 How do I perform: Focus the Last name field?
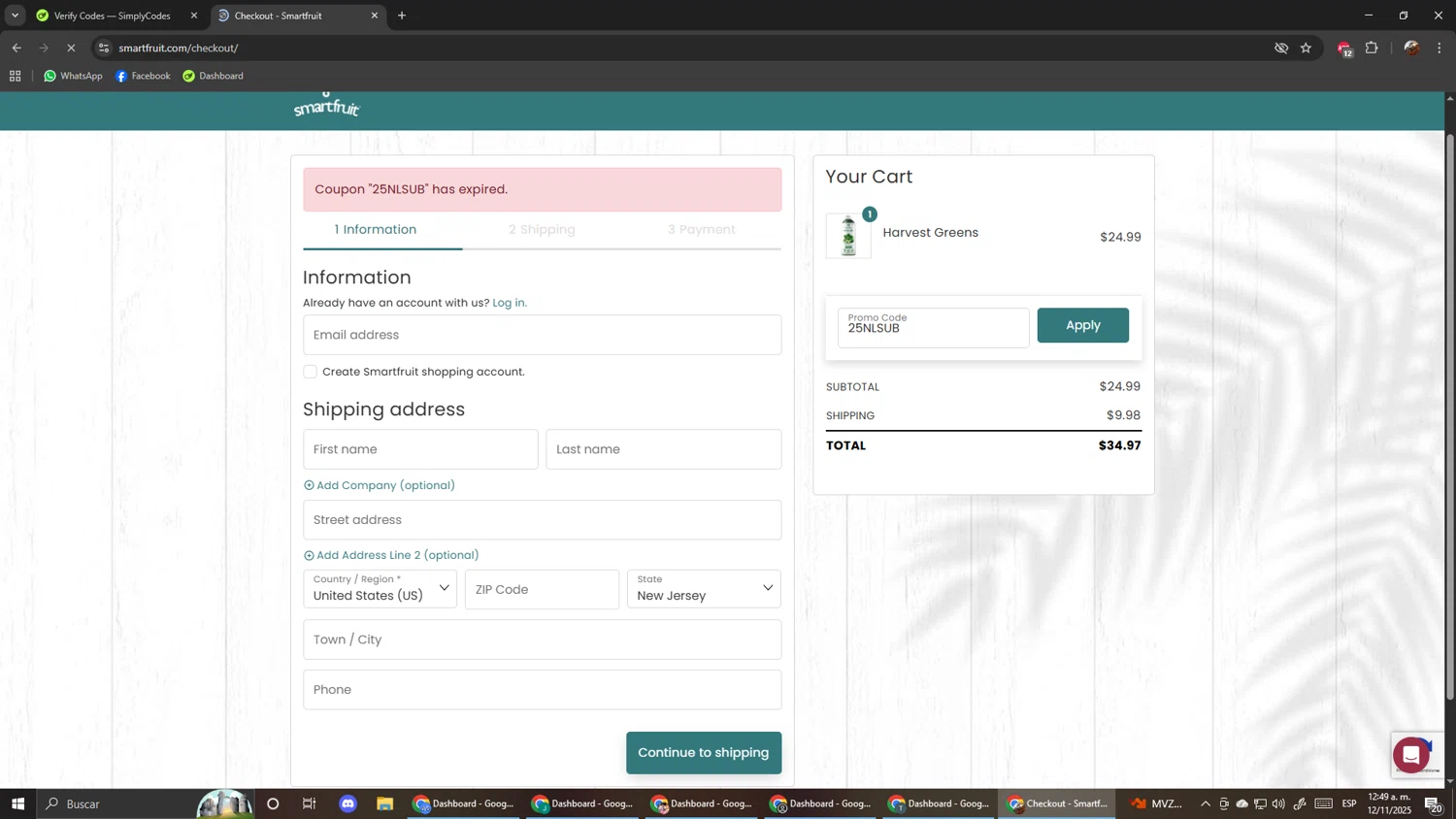pos(663,449)
